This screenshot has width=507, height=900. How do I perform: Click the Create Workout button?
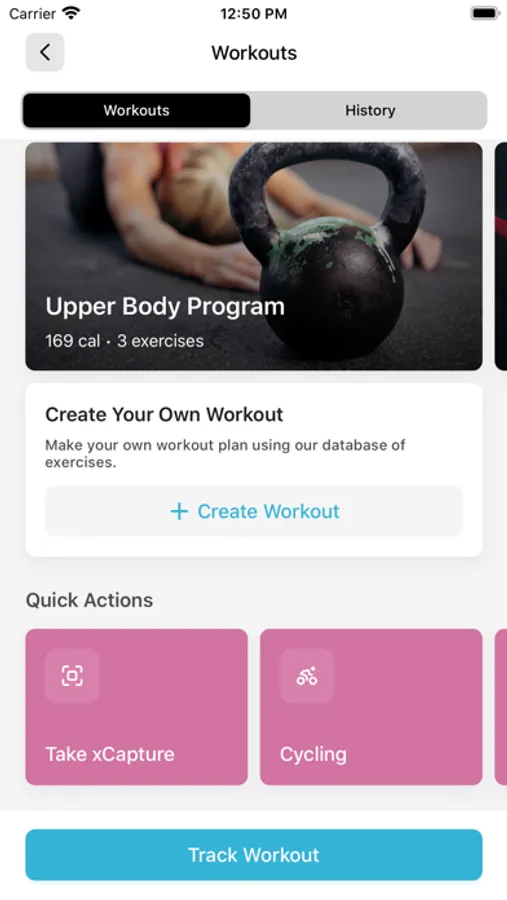coord(254,511)
